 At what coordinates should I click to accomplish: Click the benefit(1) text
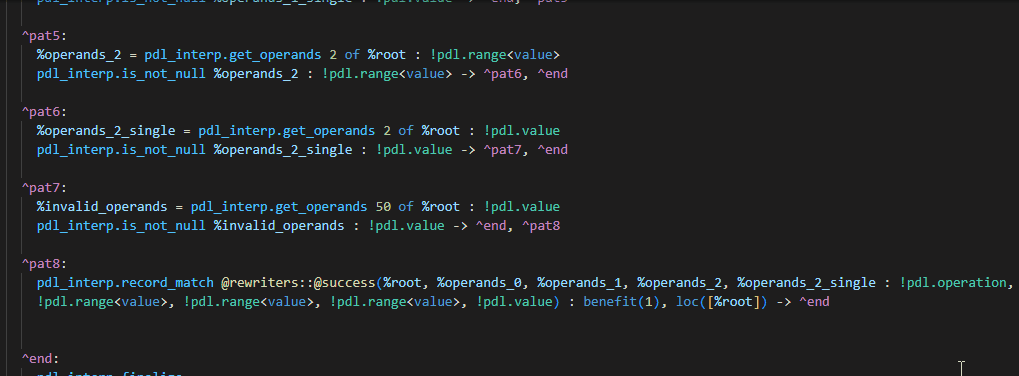tap(617, 301)
